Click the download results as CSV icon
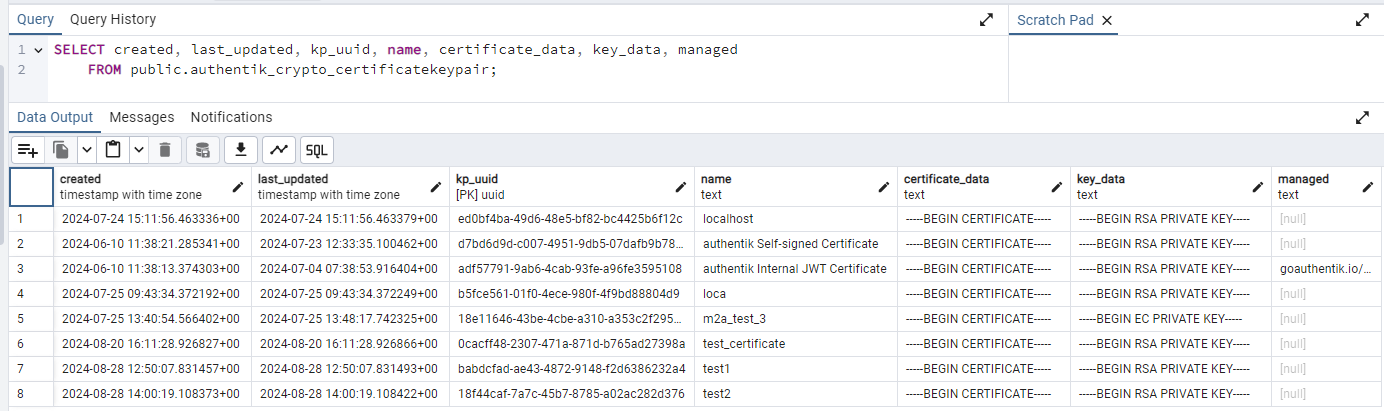 coord(240,150)
